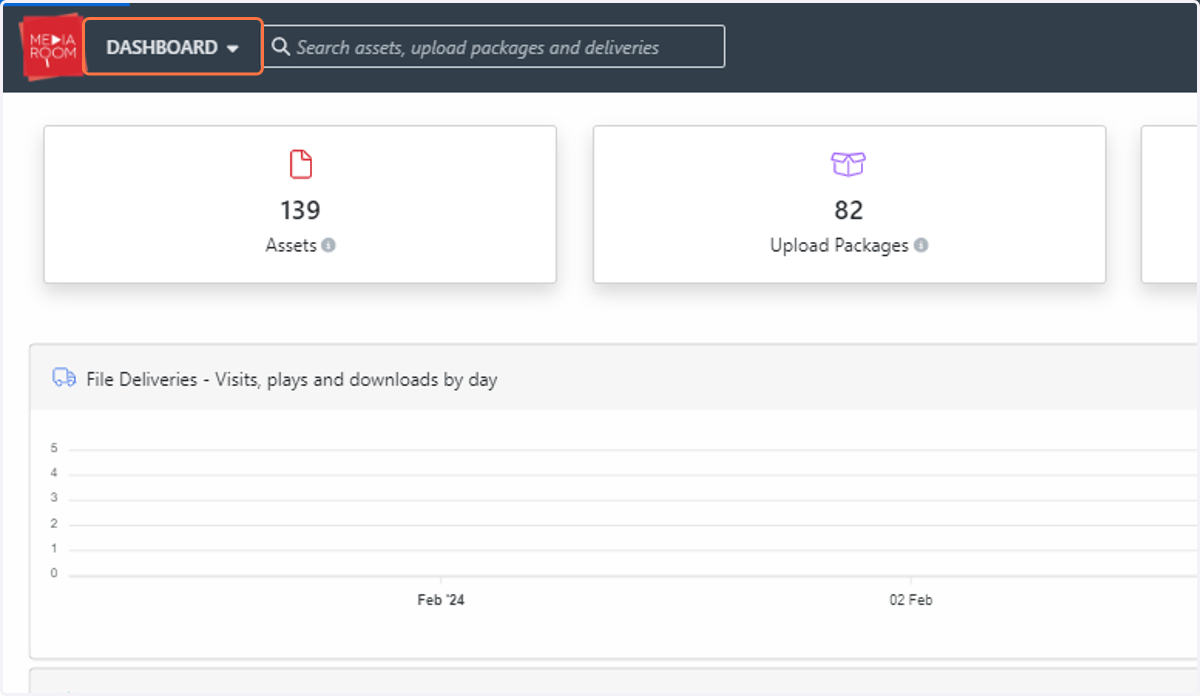
Task: Click the File Deliveries truck icon
Action: 64,378
